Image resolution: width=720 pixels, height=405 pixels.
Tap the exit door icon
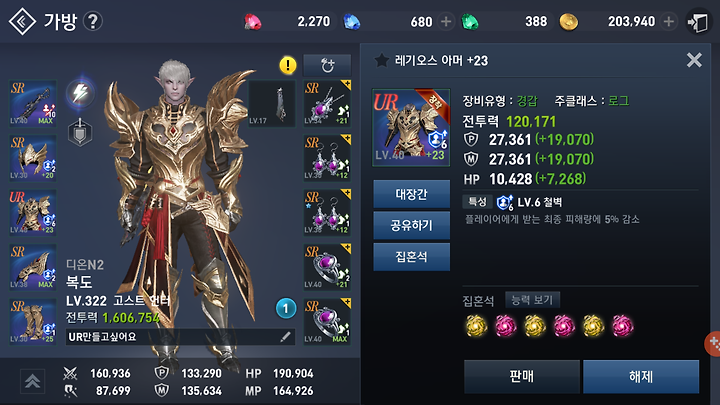[x=698, y=22]
